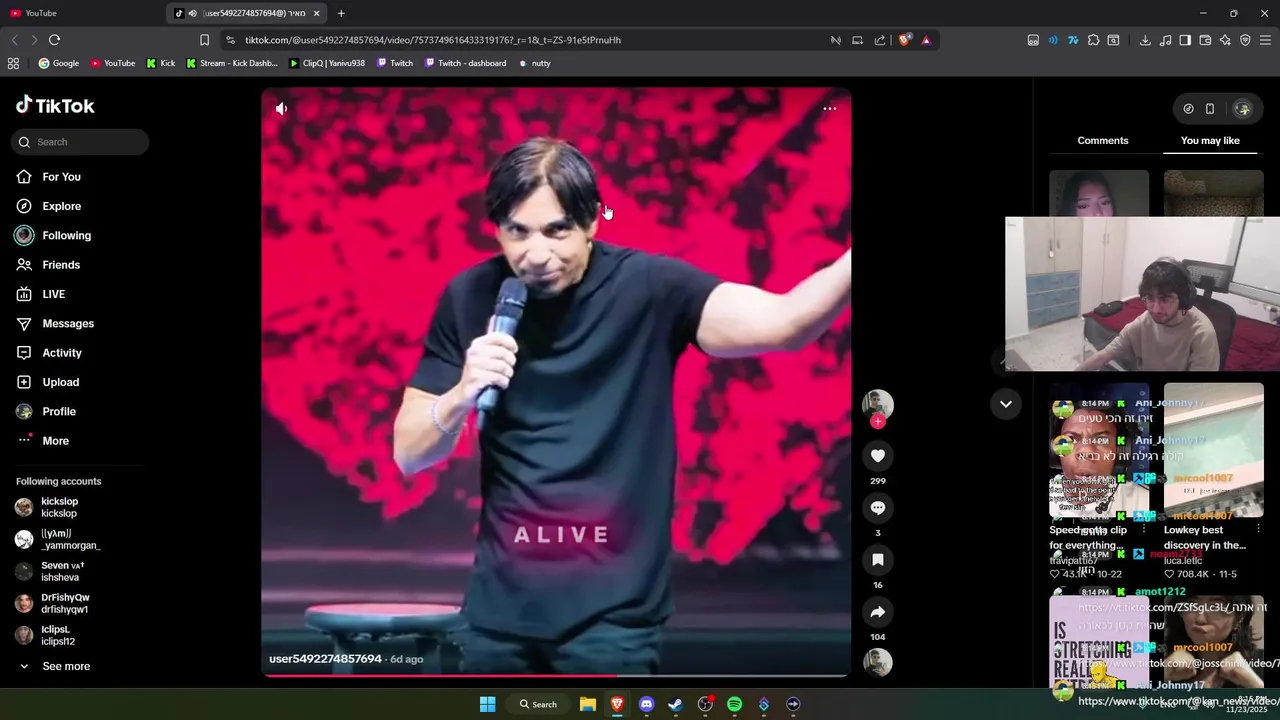The image size is (1280, 720).
Task: Open OBS Studio from the taskbar
Action: (x=705, y=704)
